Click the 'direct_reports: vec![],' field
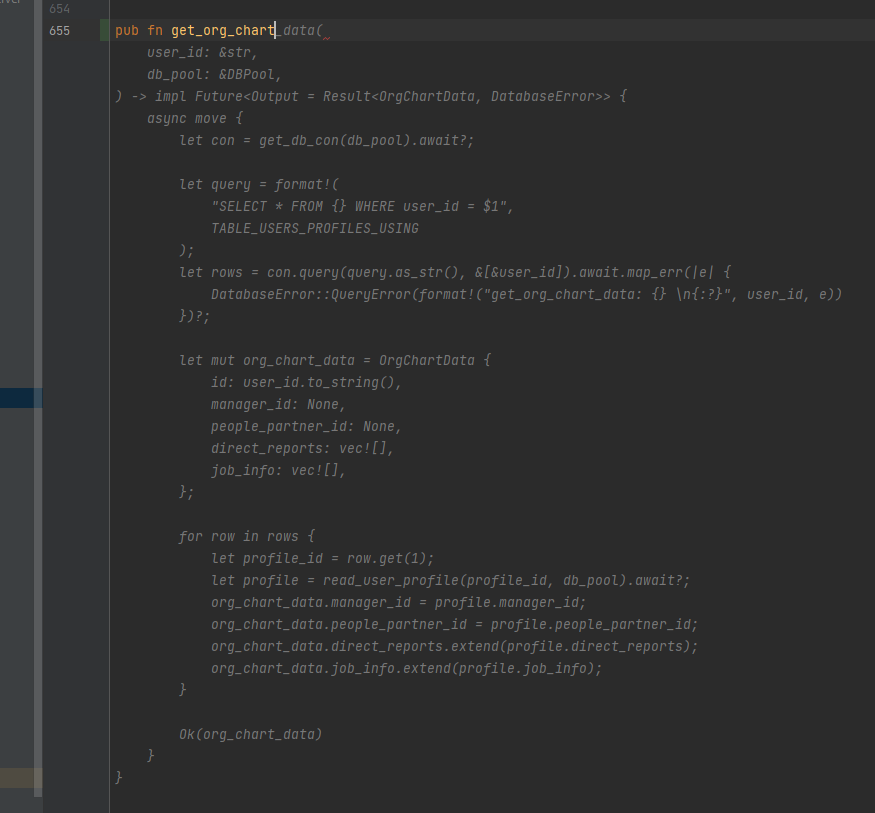The width and height of the screenshot is (875, 813). tap(302, 449)
